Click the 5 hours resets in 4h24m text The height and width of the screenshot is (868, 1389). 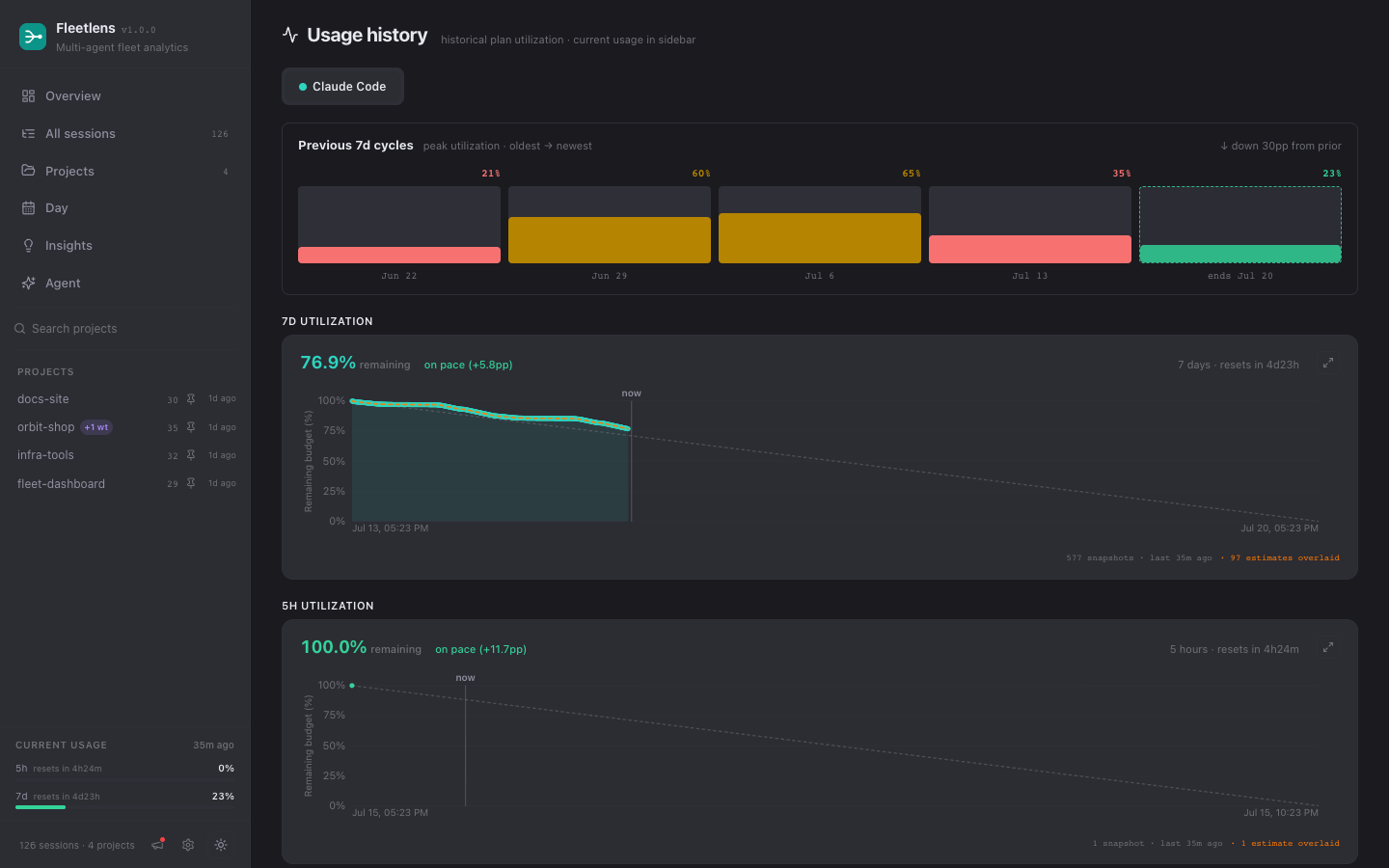tap(1235, 650)
